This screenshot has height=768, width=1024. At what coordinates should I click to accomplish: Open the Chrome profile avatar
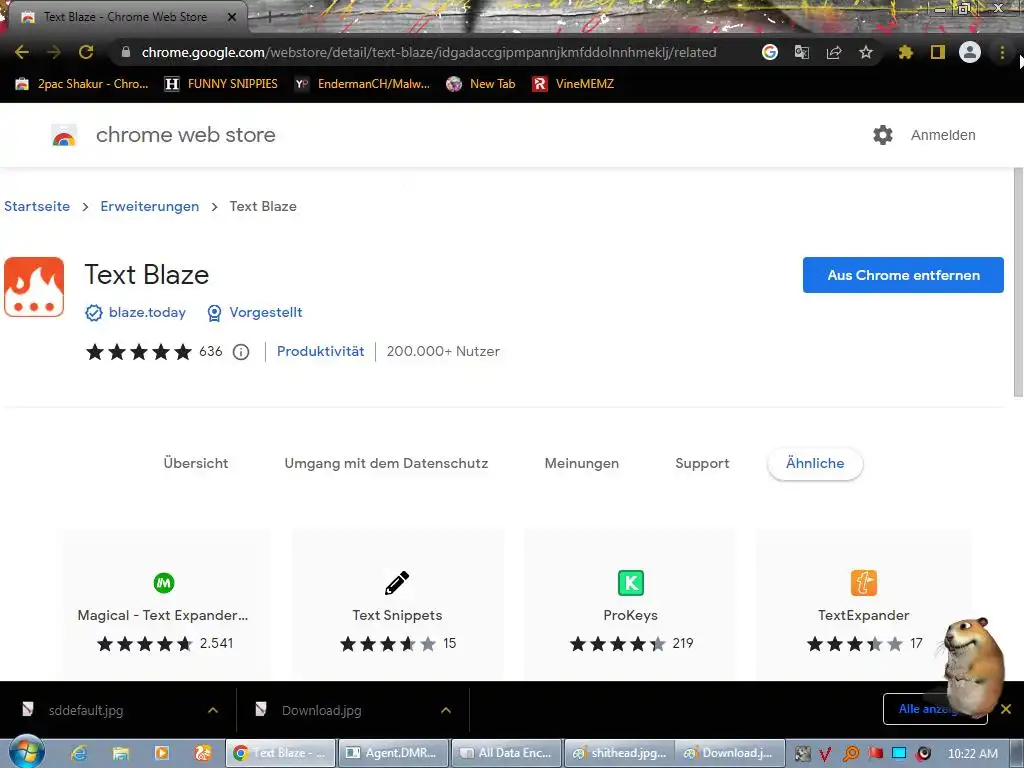(x=970, y=52)
